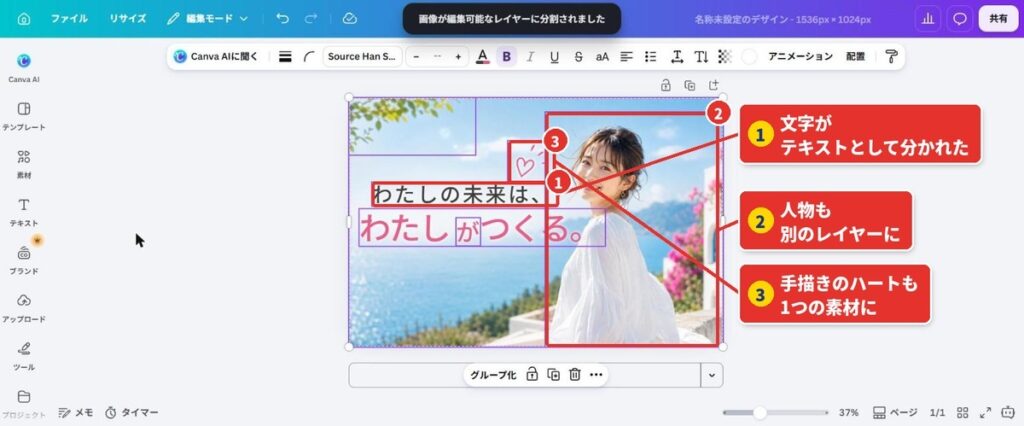This screenshot has width=1024, height=426.
Task: Open the アップロード sidebar tab
Action: coord(24,308)
